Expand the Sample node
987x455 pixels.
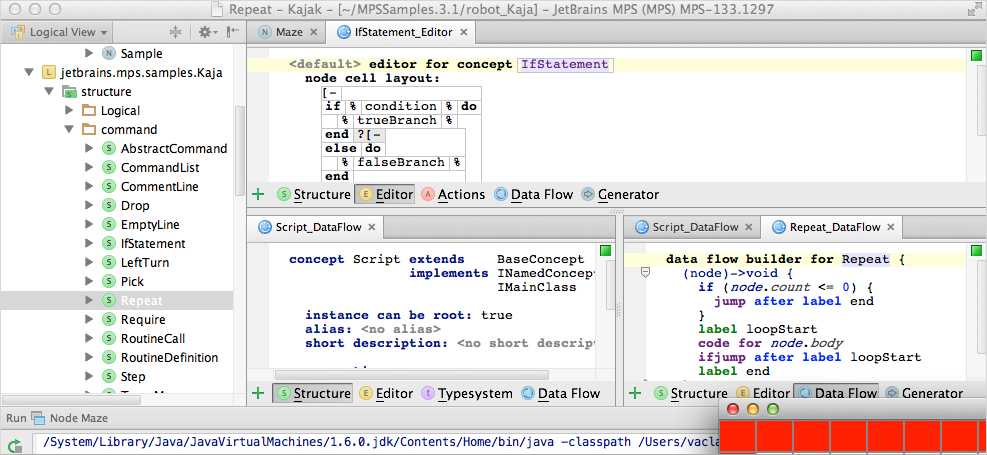coord(89,54)
